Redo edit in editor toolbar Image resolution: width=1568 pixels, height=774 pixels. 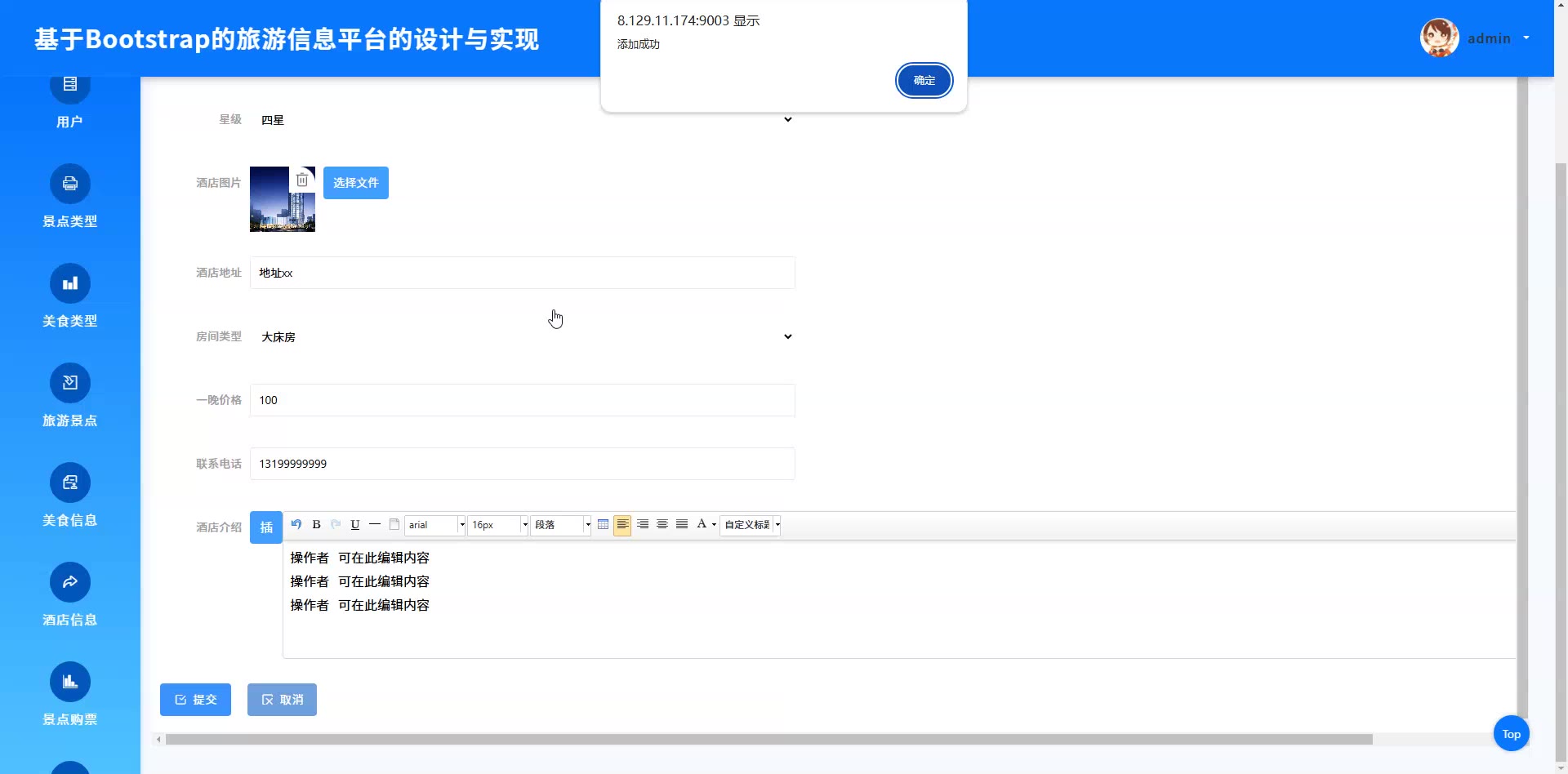[336, 524]
